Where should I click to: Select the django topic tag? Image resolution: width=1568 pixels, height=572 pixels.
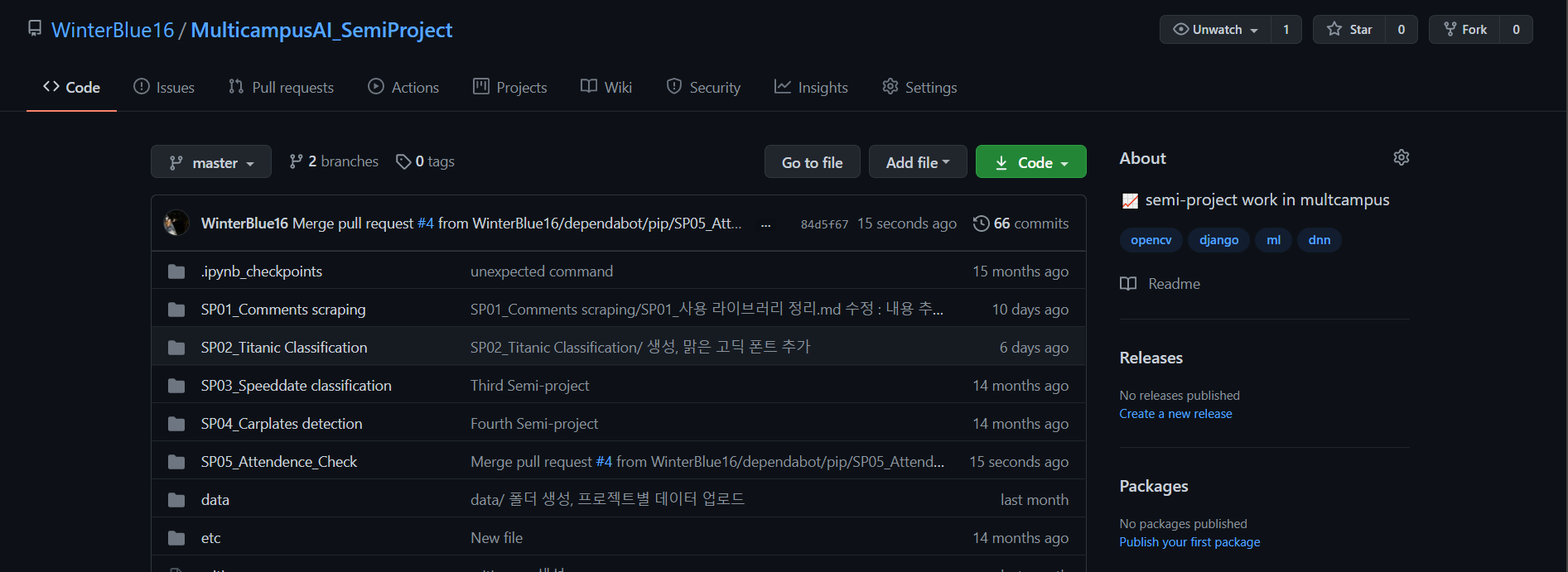(1219, 240)
